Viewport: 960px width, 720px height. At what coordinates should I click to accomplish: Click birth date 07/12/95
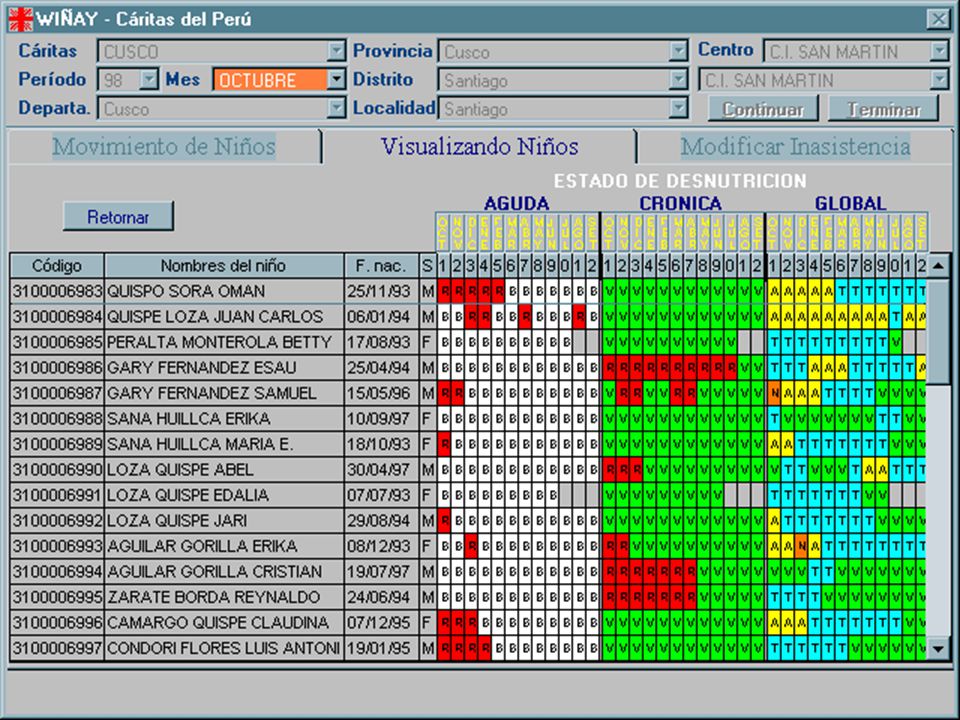(x=381, y=623)
